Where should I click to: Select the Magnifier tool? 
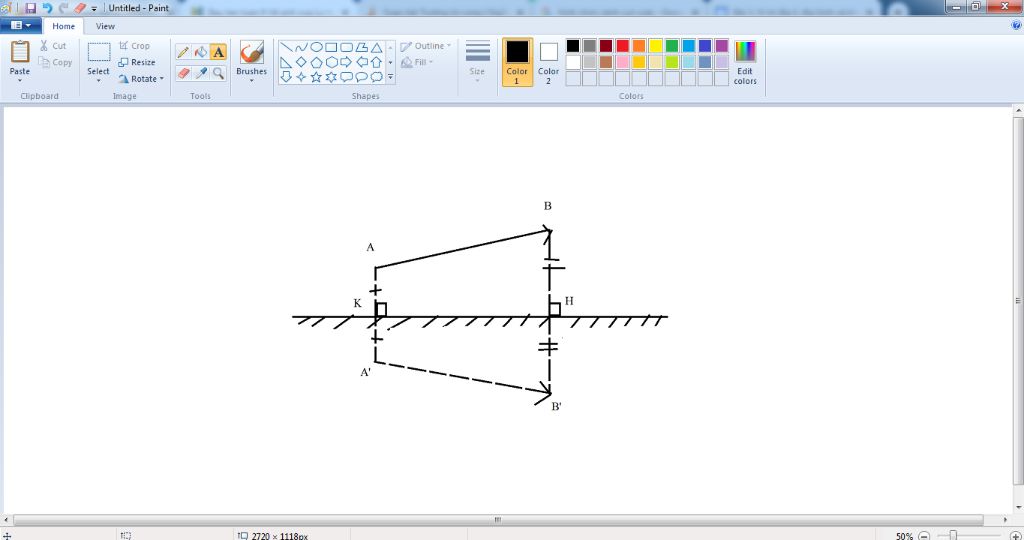[219, 73]
